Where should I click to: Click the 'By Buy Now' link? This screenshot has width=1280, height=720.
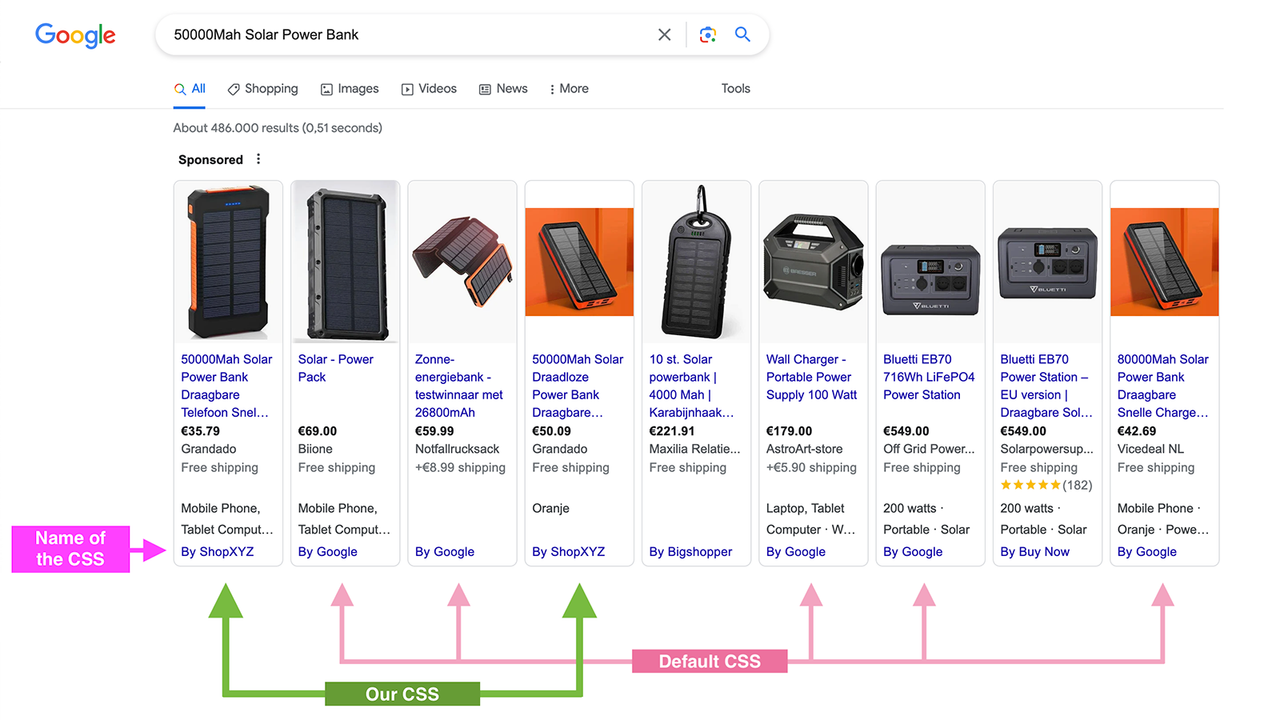(x=1035, y=552)
